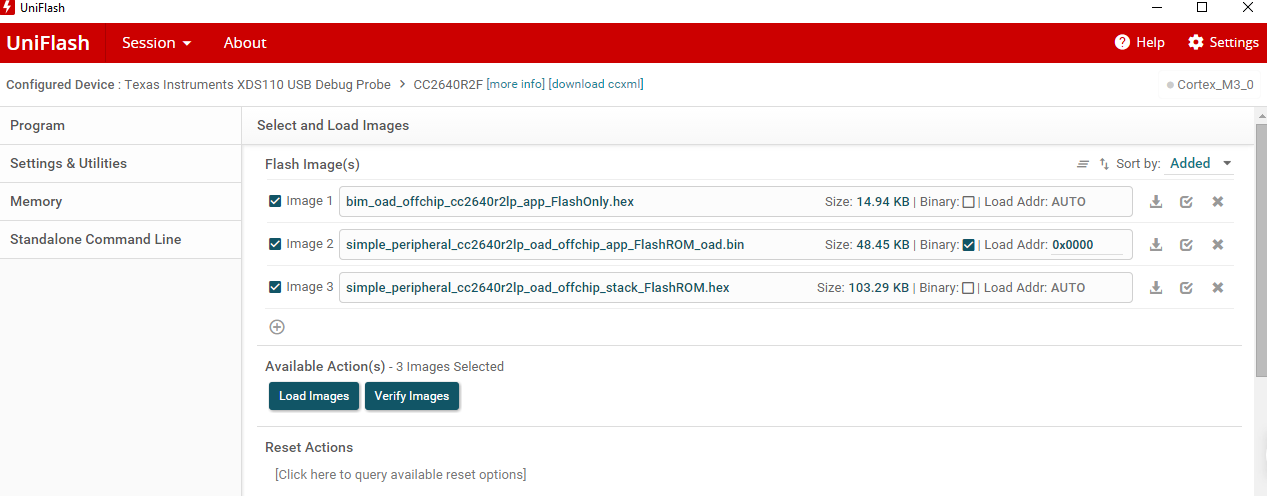1267x496 pixels.
Task: Click simple_peripheral app_FlashROM_oad.bin filename
Action: (x=545, y=245)
